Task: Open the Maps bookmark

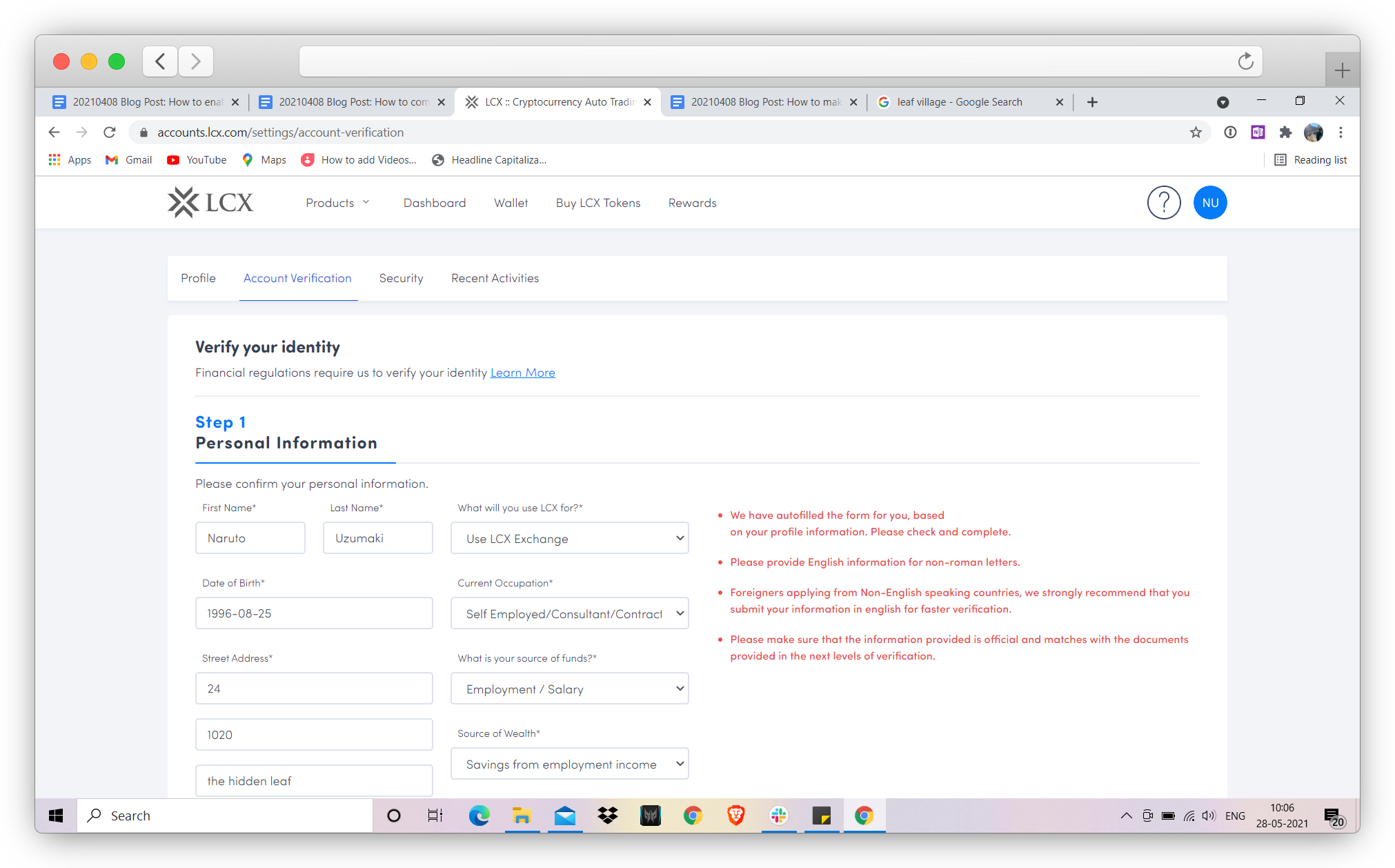Action: 264,160
